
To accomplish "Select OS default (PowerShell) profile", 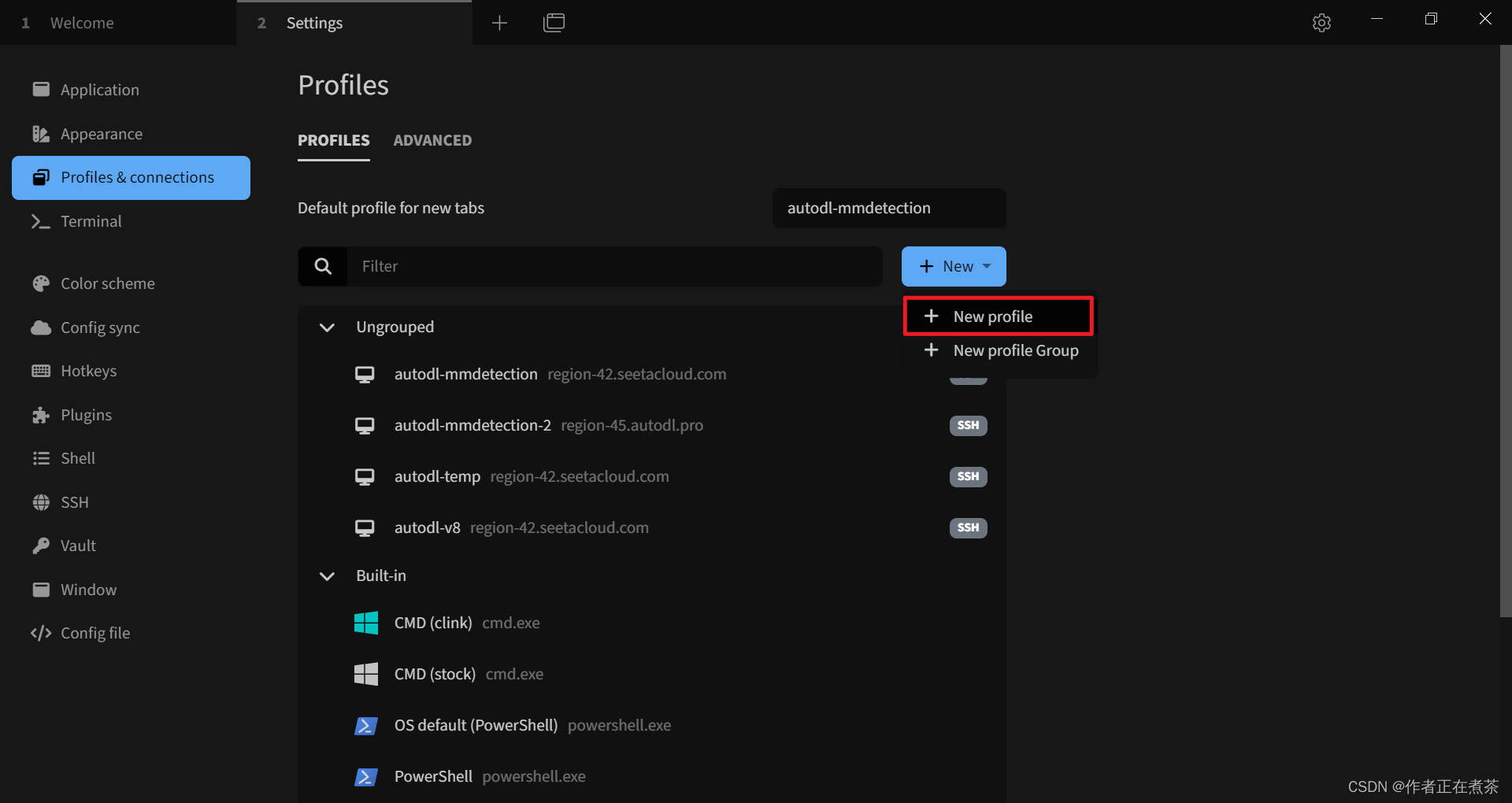I will pyautogui.click(x=652, y=725).
